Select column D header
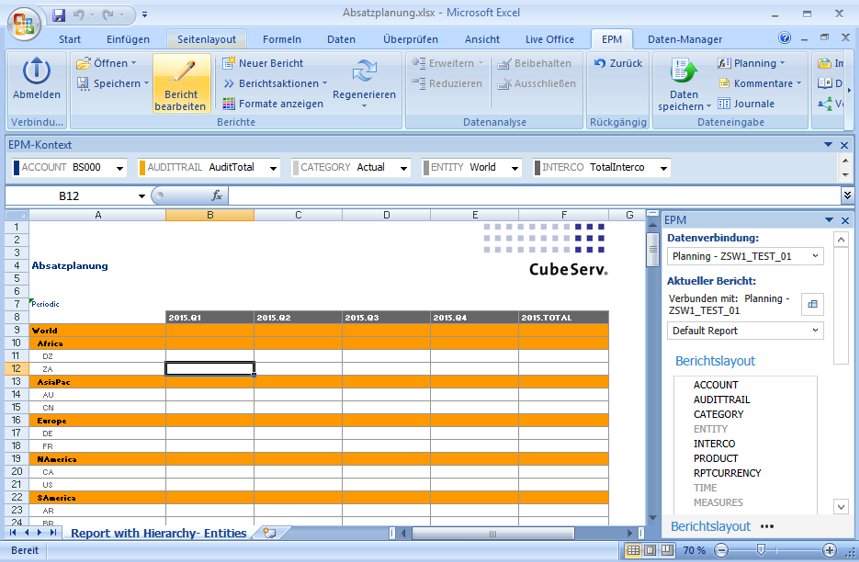The height and width of the screenshot is (562, 859). [386, 215]
